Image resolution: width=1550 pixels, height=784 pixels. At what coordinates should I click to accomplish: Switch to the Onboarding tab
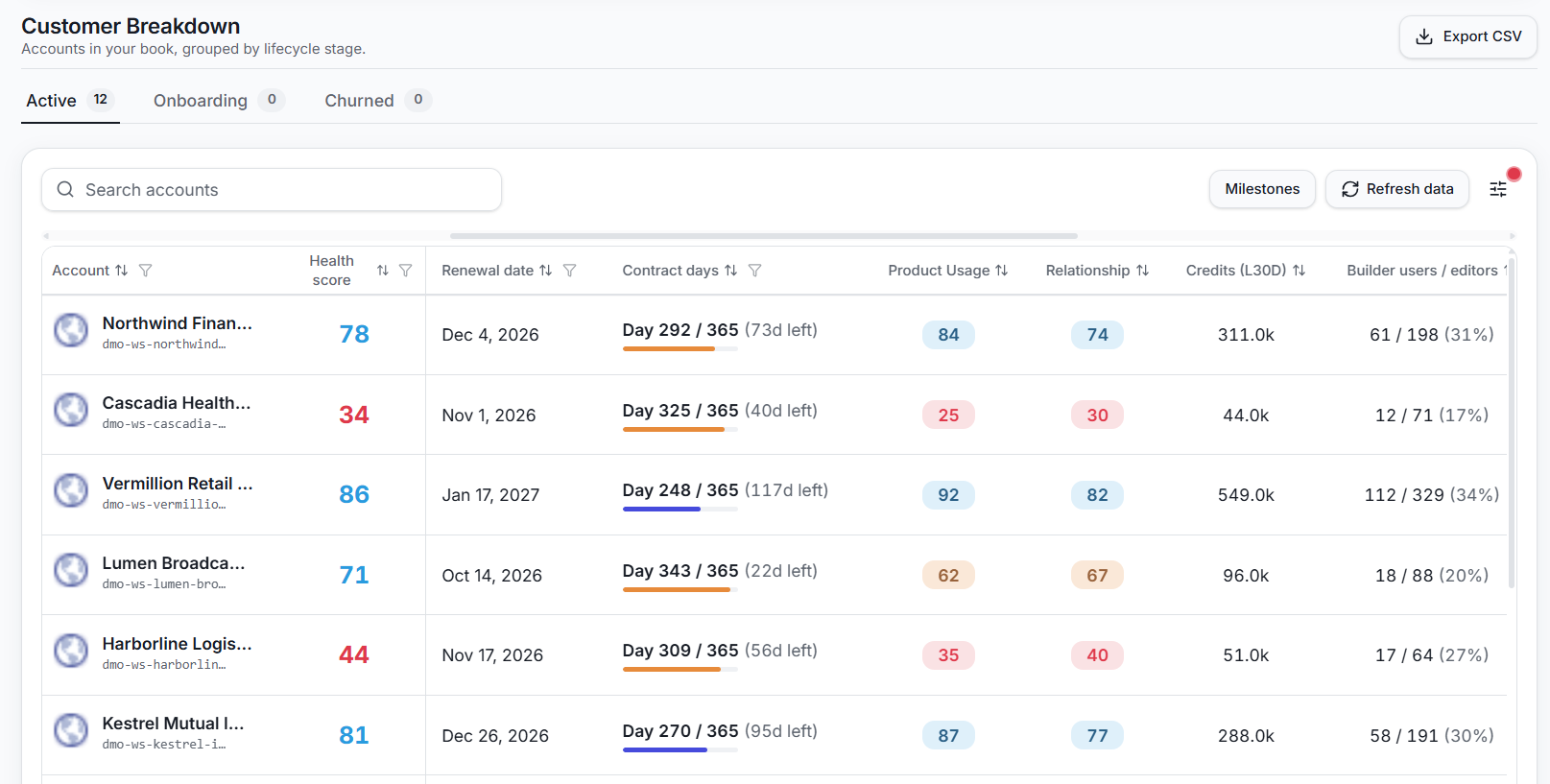point(219,101)
